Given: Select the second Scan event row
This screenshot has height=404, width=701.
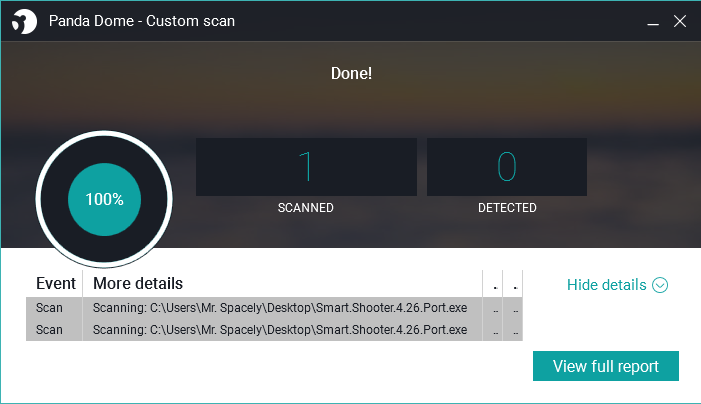Looking at the screenshot, I should 274,330.
